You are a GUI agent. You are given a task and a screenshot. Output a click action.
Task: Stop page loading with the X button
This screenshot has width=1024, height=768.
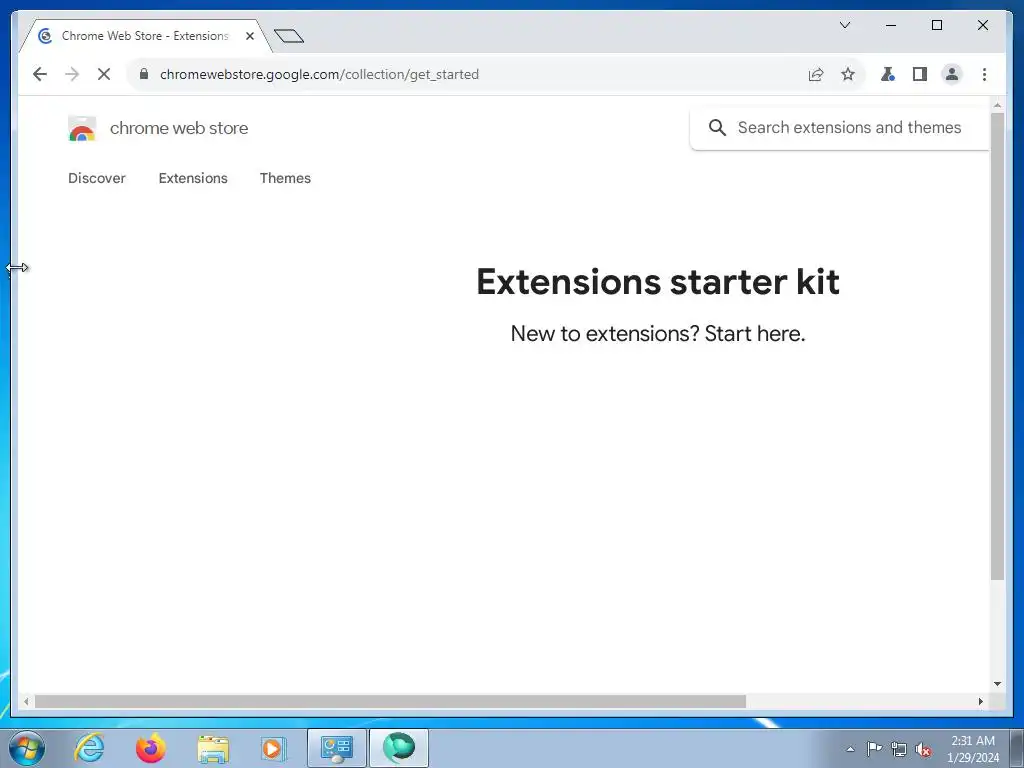pos(104,74)
